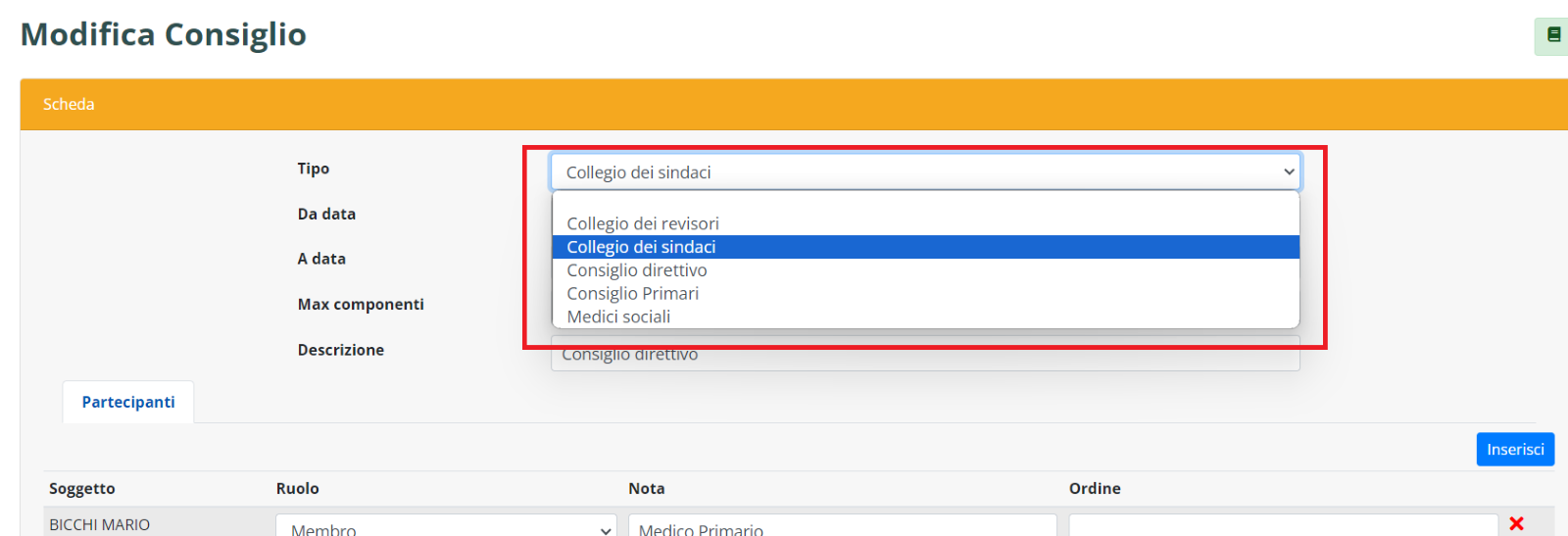Screen dimensions: 1568x536
Task: Click the A data label
Action: pos(321,259)
